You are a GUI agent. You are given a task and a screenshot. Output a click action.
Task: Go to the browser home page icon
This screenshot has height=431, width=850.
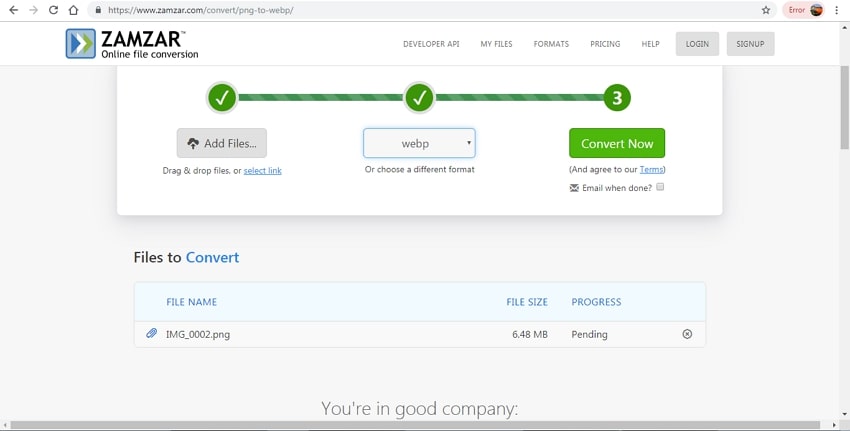(x=73, y=10)
